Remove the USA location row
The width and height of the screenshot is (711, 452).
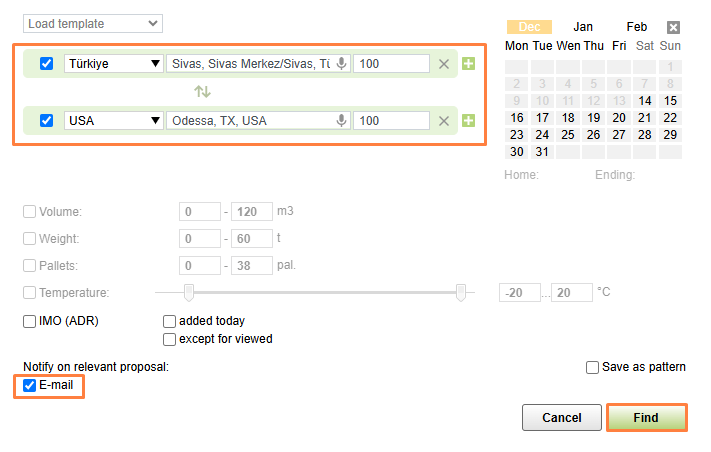pos(444,121)
